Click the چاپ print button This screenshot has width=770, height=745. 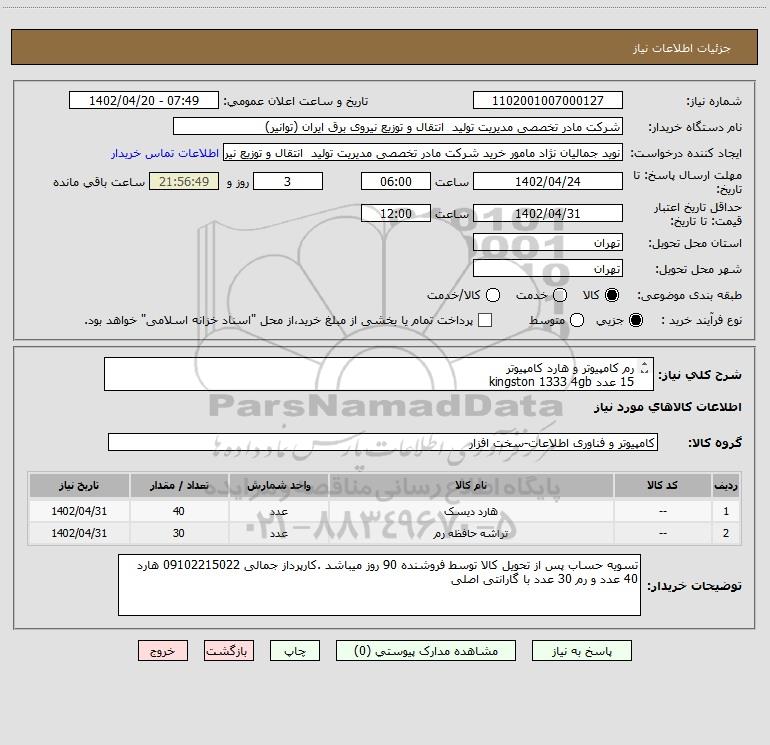(295, 651)
